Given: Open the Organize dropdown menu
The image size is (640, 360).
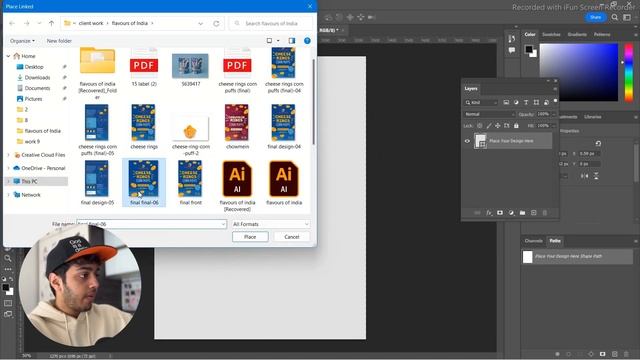Looking at the screenshot, I should click(x=22, y=41).
